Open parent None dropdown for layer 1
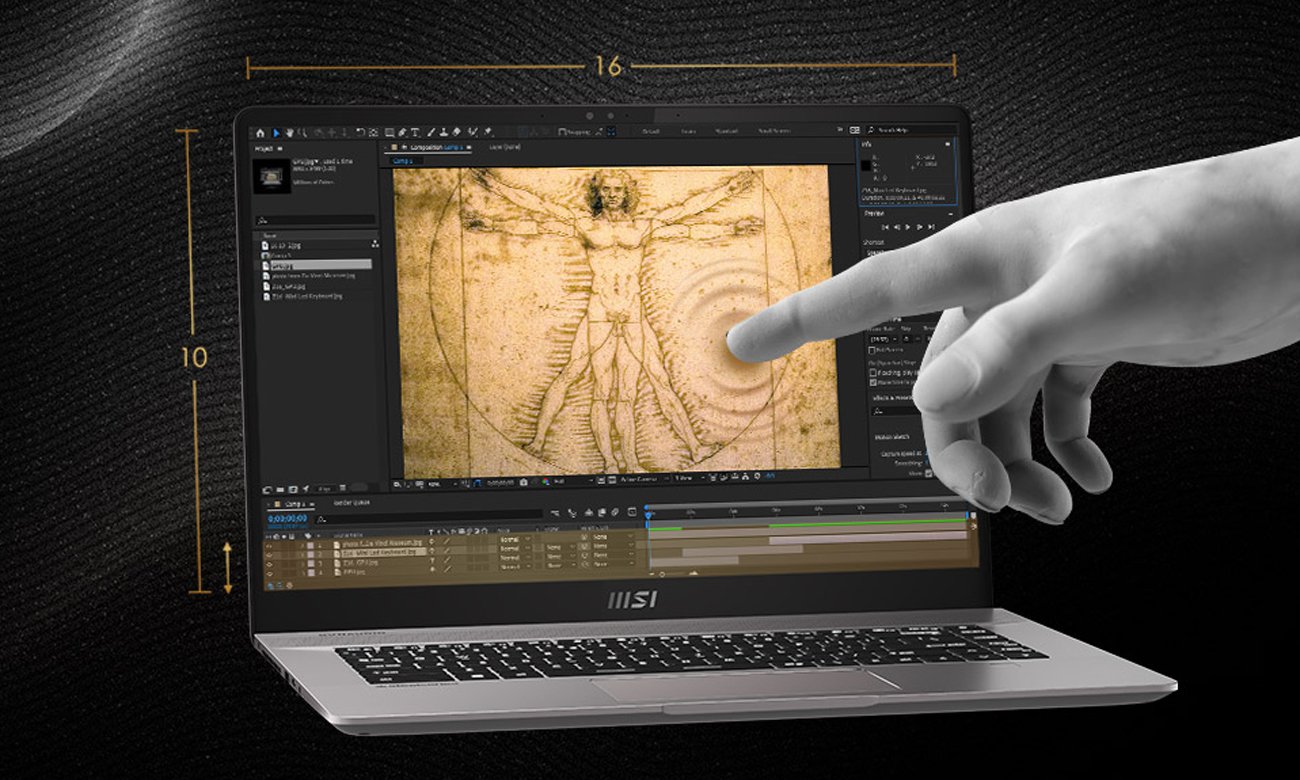This screenshot has width=1300, height=780. pos(614,537)
